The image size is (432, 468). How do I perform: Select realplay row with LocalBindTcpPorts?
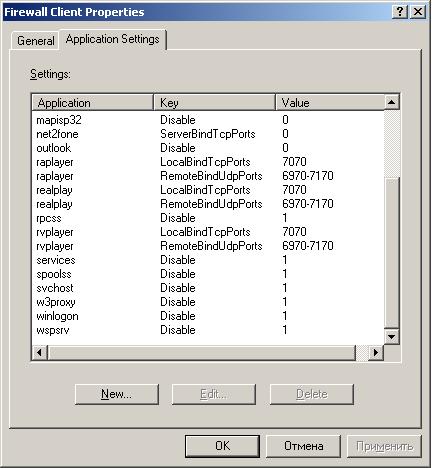click(x=208, y=190)
